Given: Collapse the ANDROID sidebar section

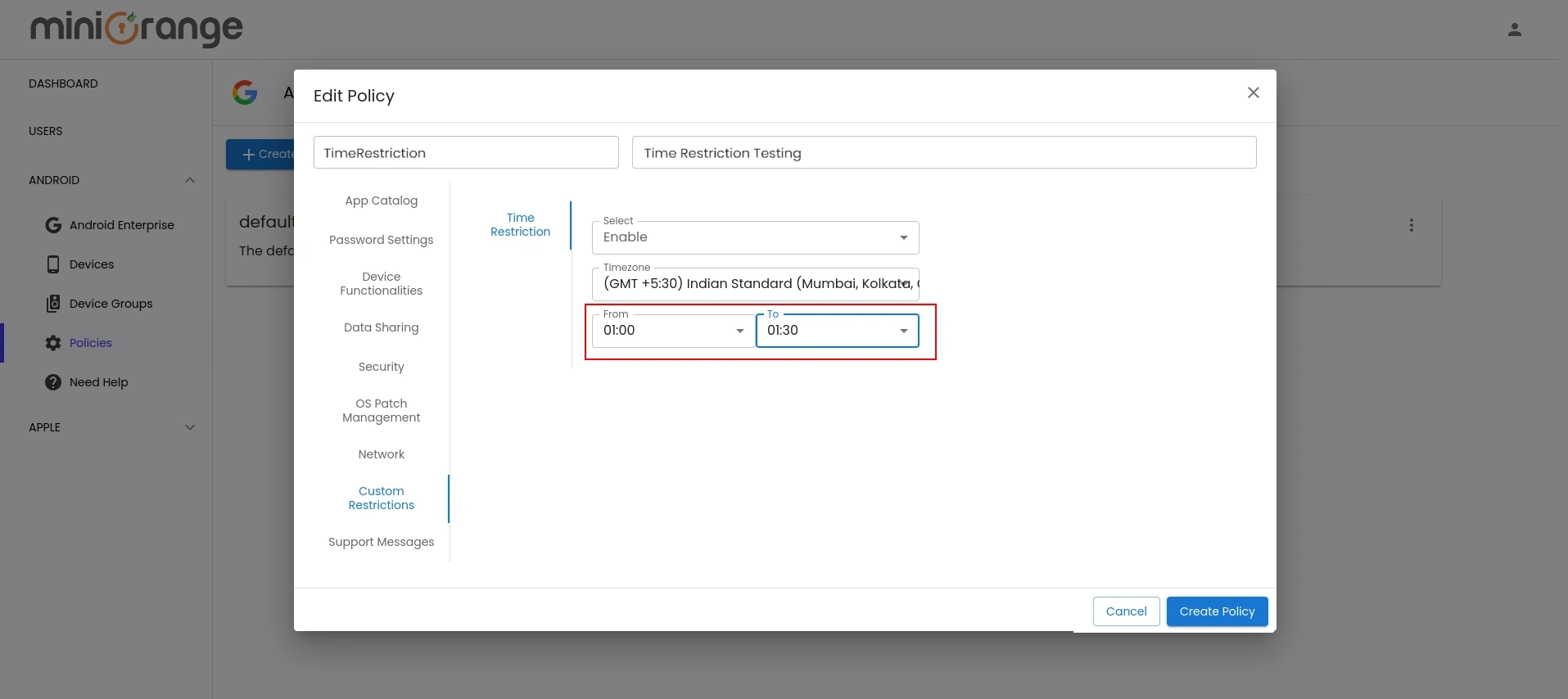Looking at the screenshot, I should click(x=190, y=180).
